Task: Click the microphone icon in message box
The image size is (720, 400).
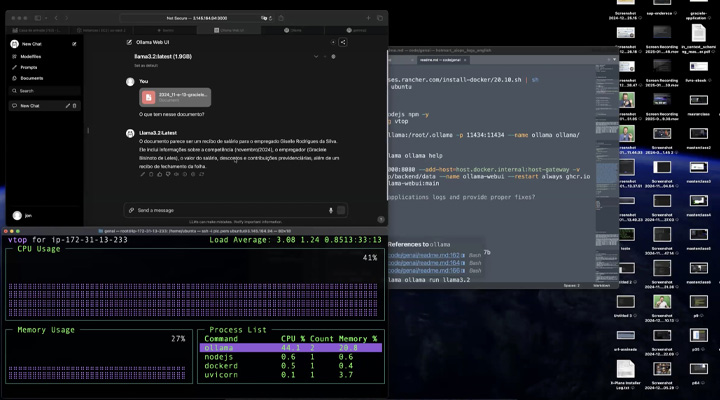Action: click(331, 210)
